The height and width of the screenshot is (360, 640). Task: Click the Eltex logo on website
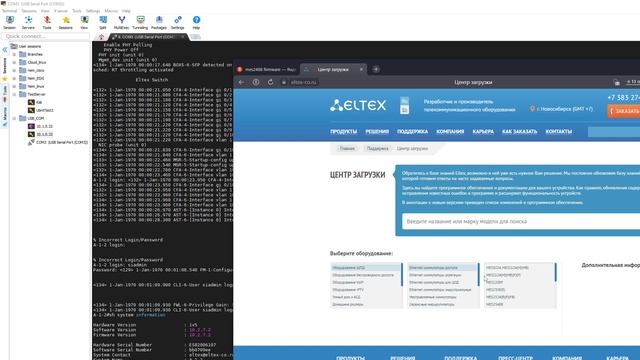click(358, 105)
